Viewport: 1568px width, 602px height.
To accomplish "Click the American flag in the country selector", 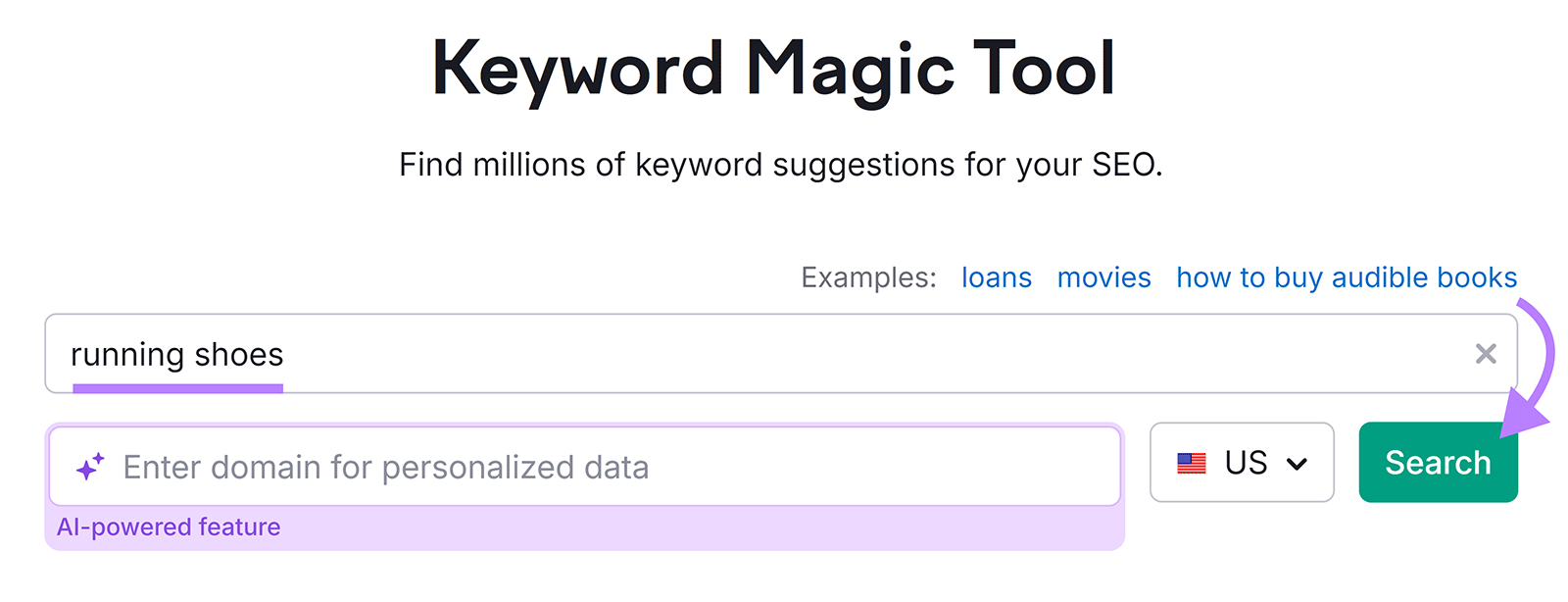I will click(x=1192, y=462).
